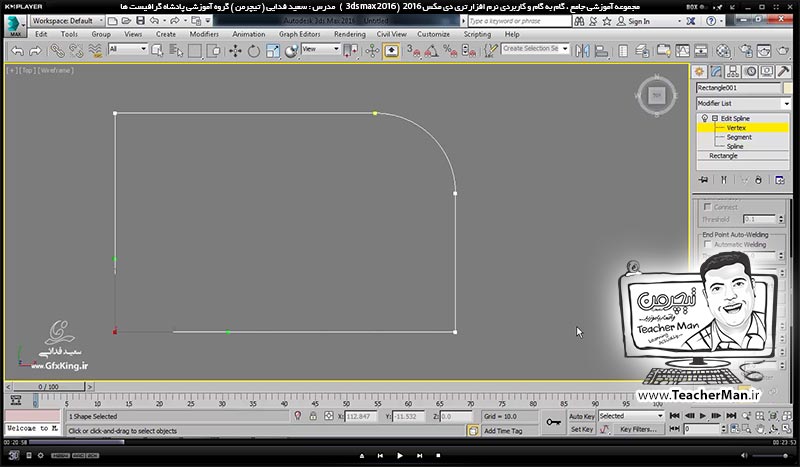800x467 pixels.
Task: Switch to the Utilities hammer tab
Action: (784, 71)
